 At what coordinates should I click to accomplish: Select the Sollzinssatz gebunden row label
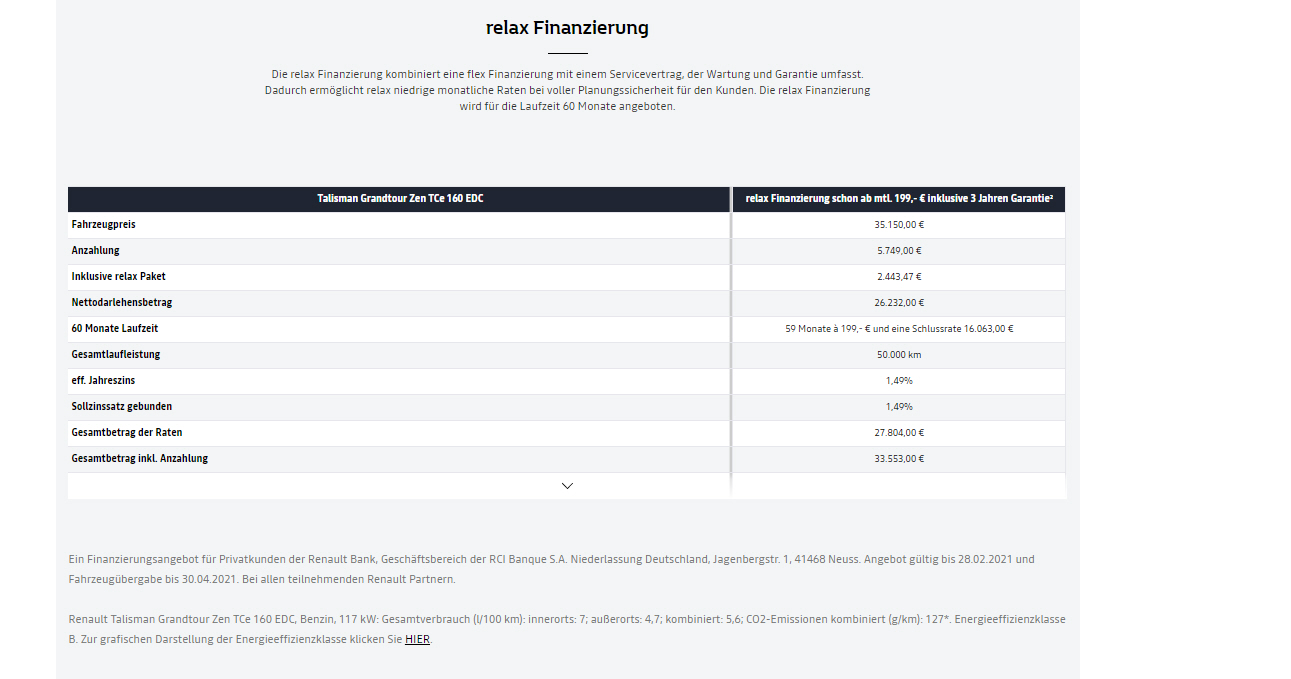[x=121, y=407]
